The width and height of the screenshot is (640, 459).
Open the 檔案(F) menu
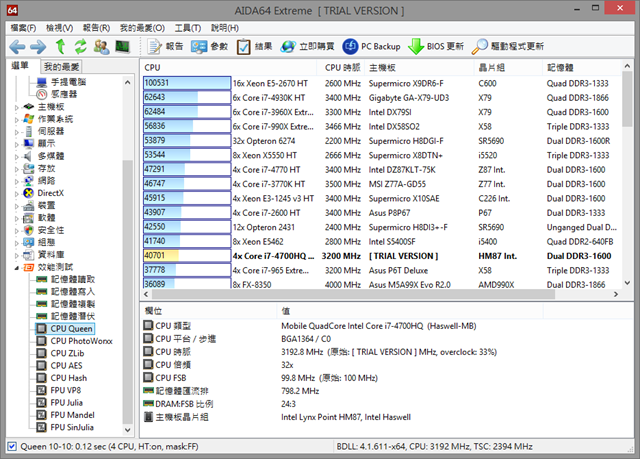click(x=23, y=28)
